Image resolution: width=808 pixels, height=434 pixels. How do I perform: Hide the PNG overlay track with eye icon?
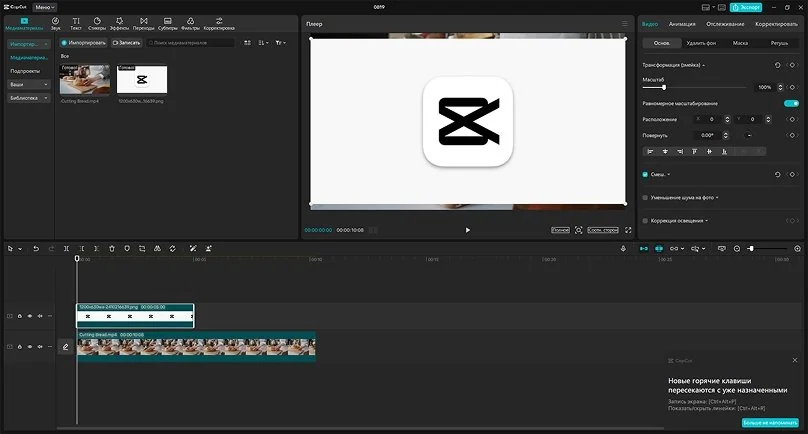coord(30,316)
